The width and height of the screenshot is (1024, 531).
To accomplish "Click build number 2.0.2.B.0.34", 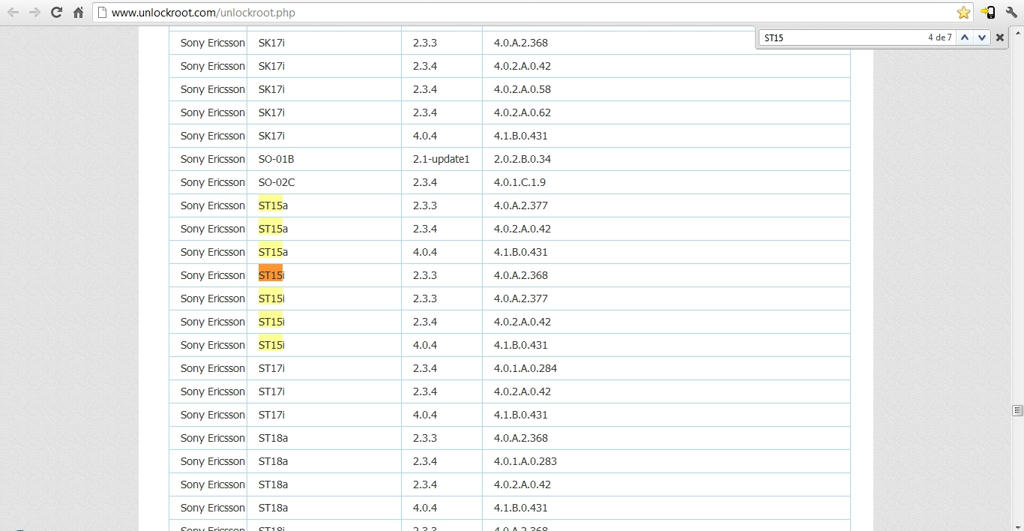I will [522, 159].
